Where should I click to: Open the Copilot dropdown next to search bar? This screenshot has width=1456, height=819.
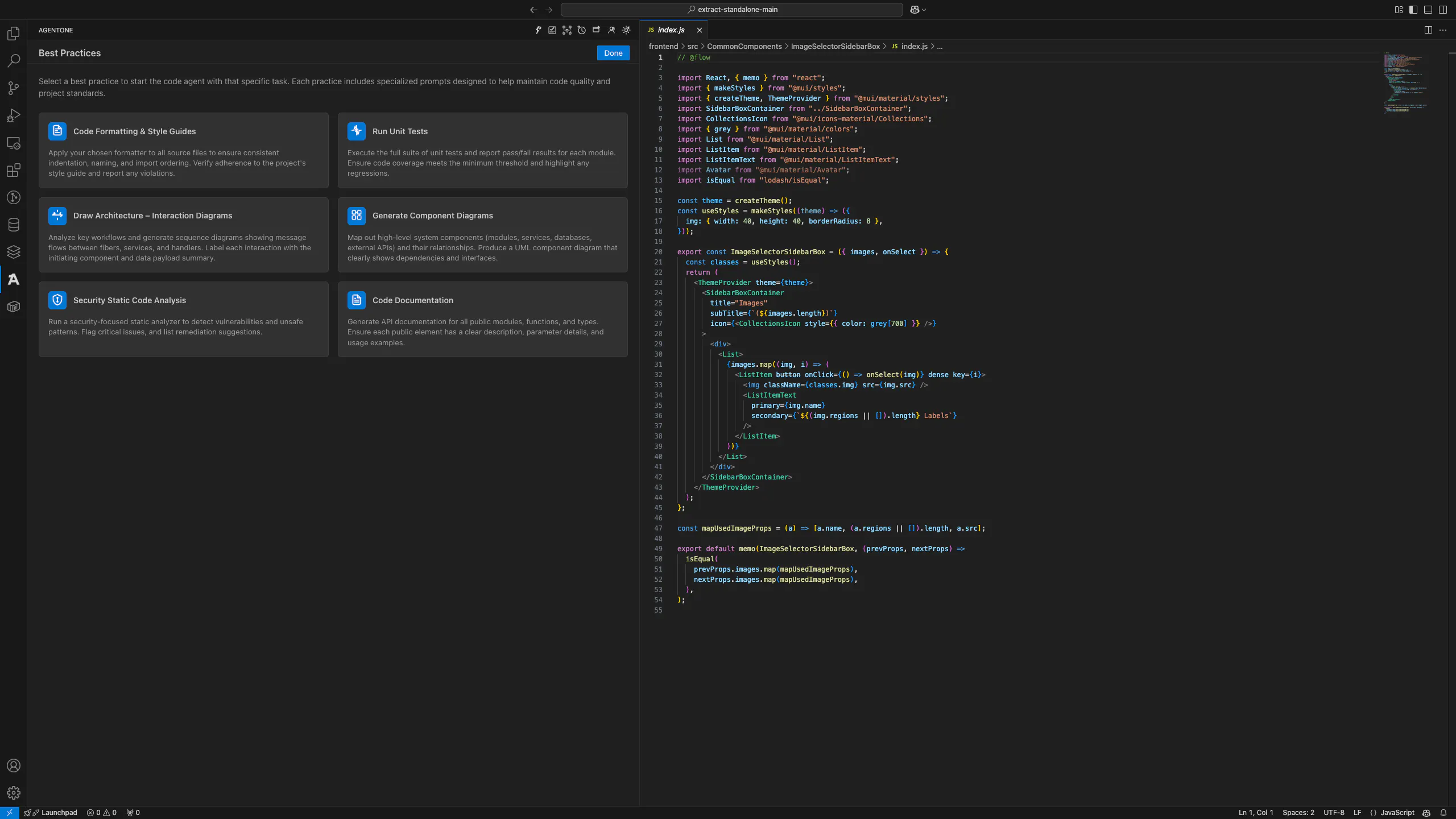point(918,10)
